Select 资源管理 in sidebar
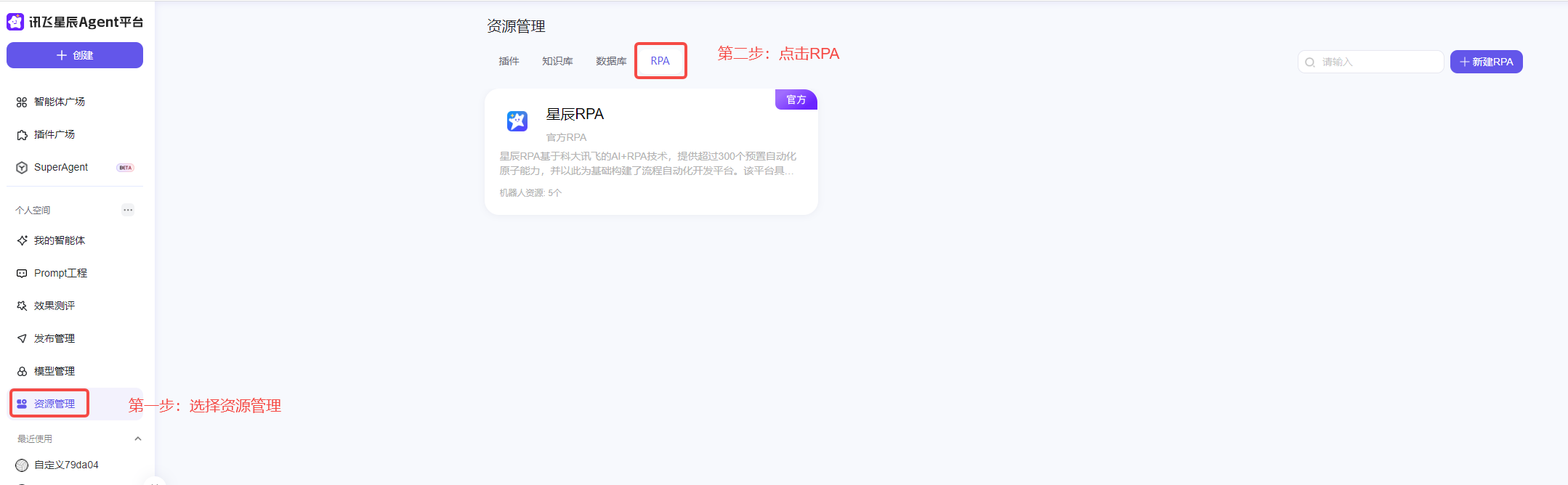The width and height of the screenshot is (1568, 485). click(x=54, y=404)
